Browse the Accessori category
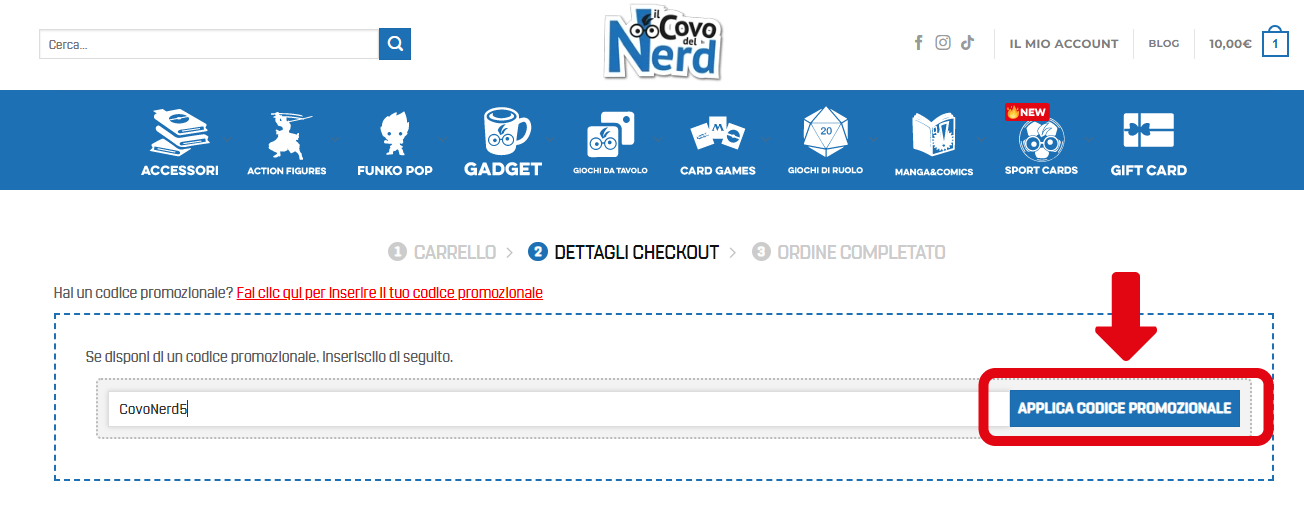This screenshot has height=509, width=1304. pos(180,142)
